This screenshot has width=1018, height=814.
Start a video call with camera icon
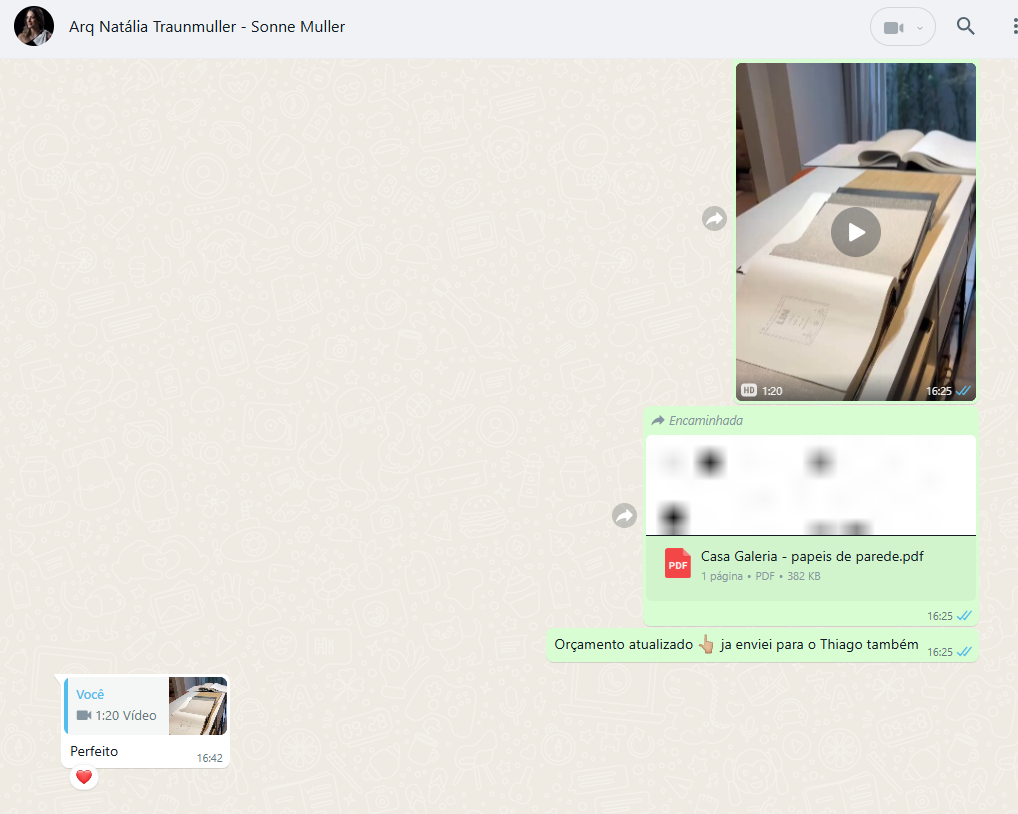(893, 27)
